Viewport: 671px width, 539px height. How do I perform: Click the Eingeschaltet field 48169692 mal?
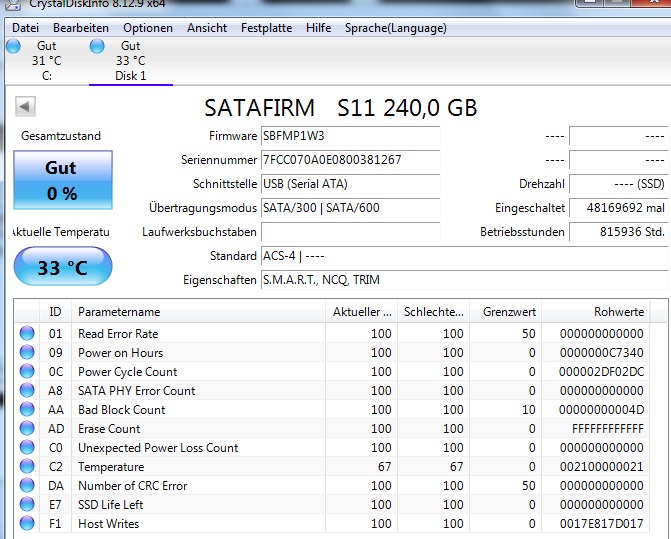[x=618, y=208]
